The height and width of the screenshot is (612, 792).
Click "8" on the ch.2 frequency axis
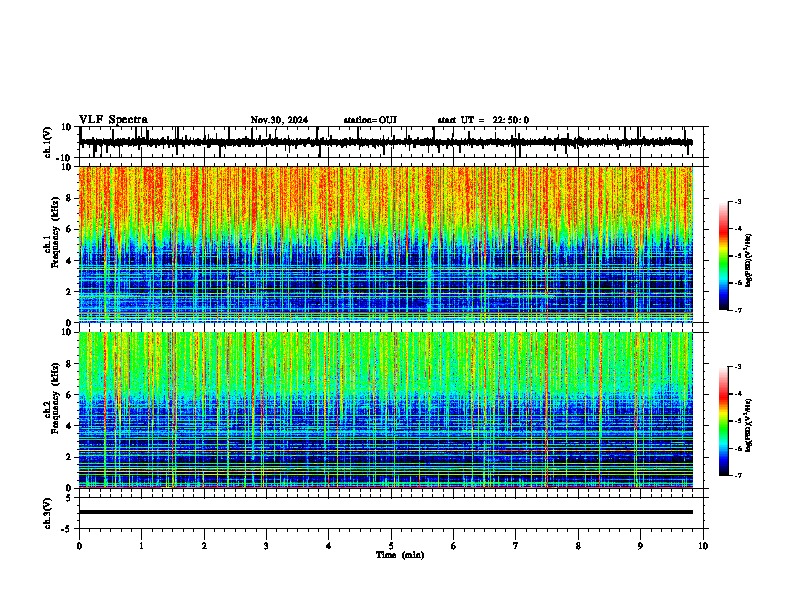coord(70,364)
